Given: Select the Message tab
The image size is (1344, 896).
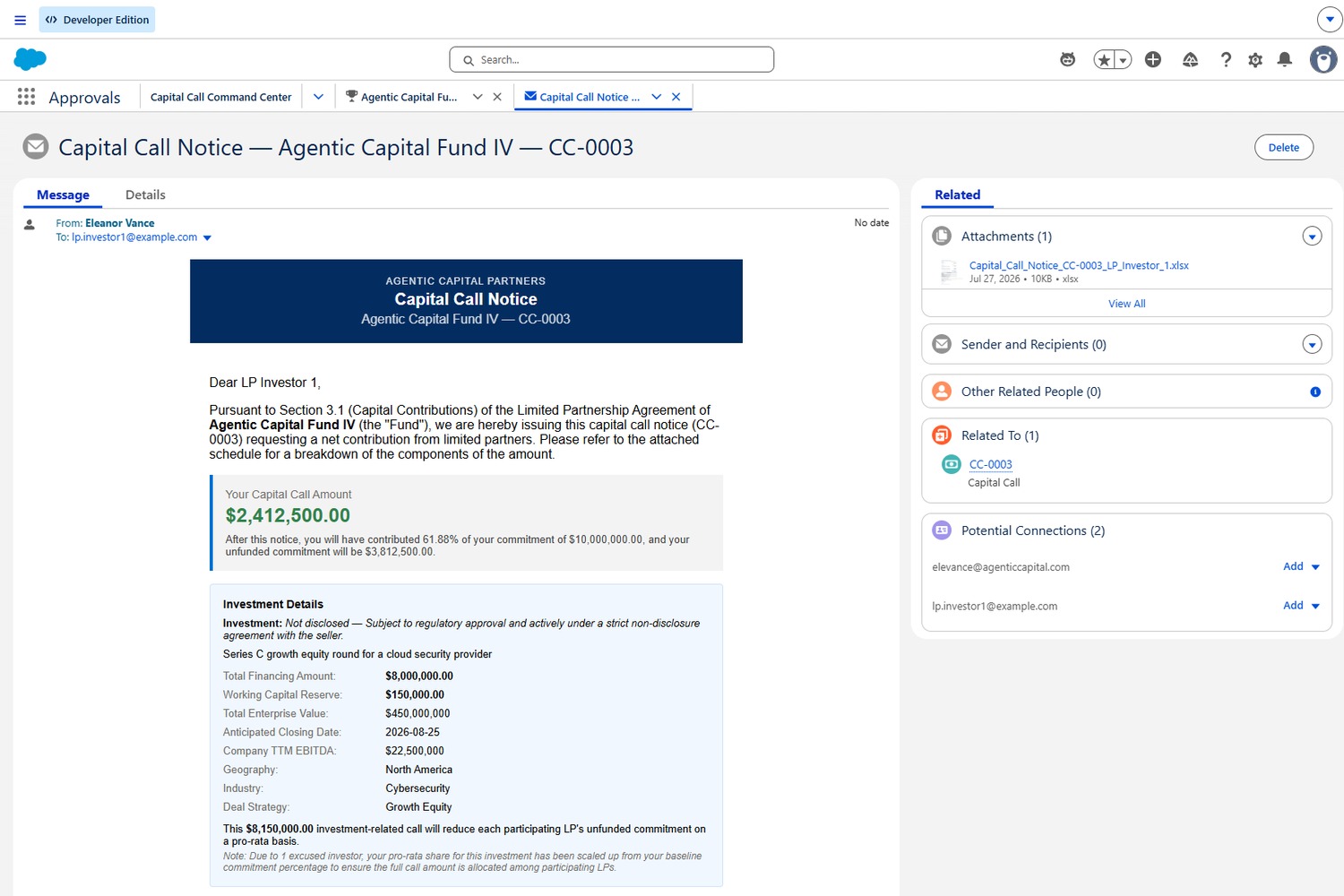Looking at the screenshot, I should [63, 194].
